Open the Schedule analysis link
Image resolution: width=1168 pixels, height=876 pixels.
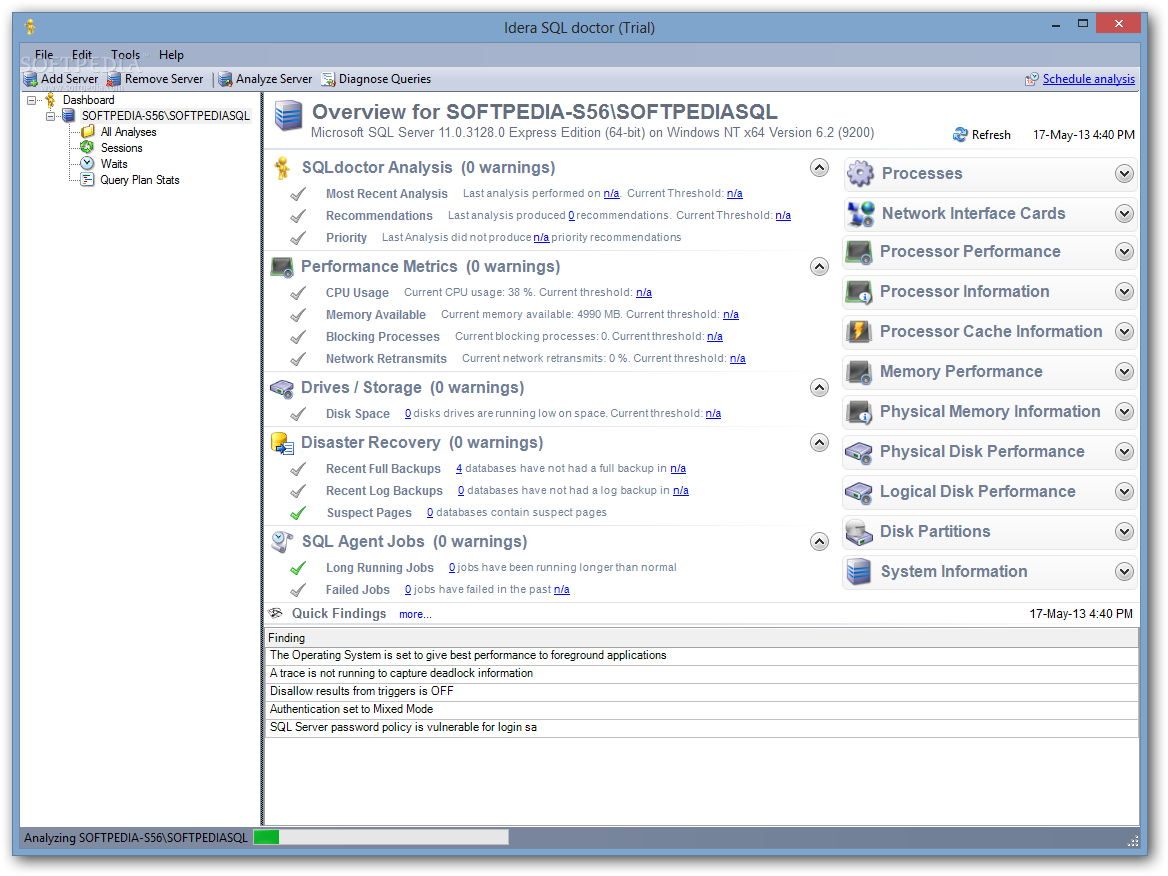click(x=1088, y=79)
